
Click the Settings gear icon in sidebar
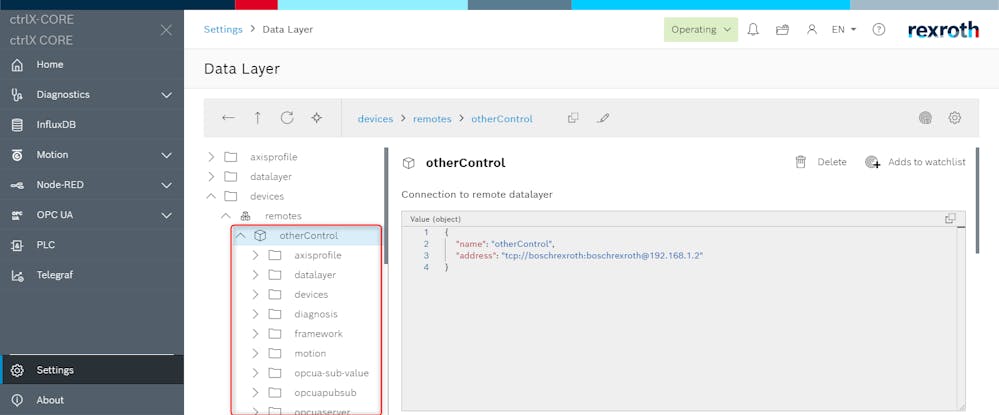coord(17,370)
